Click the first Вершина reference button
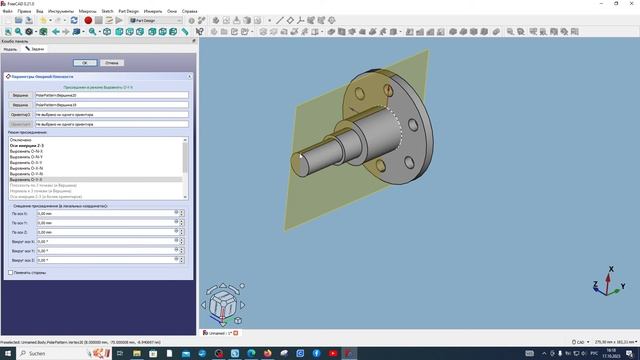This screenshot has height=360, width=640. (x=20, y=95)
